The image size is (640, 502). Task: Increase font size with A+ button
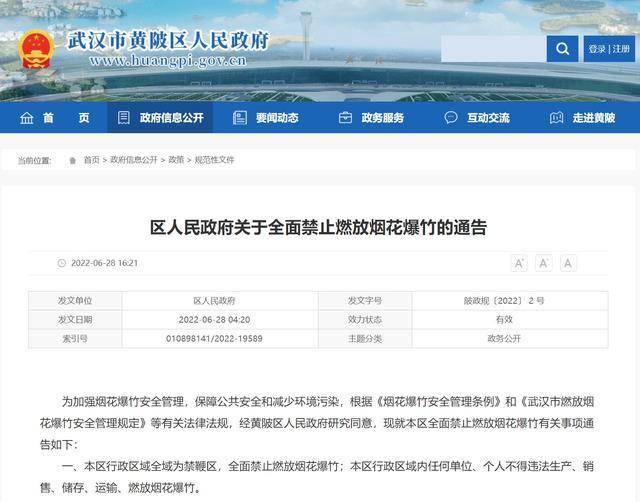pos(519,263)
